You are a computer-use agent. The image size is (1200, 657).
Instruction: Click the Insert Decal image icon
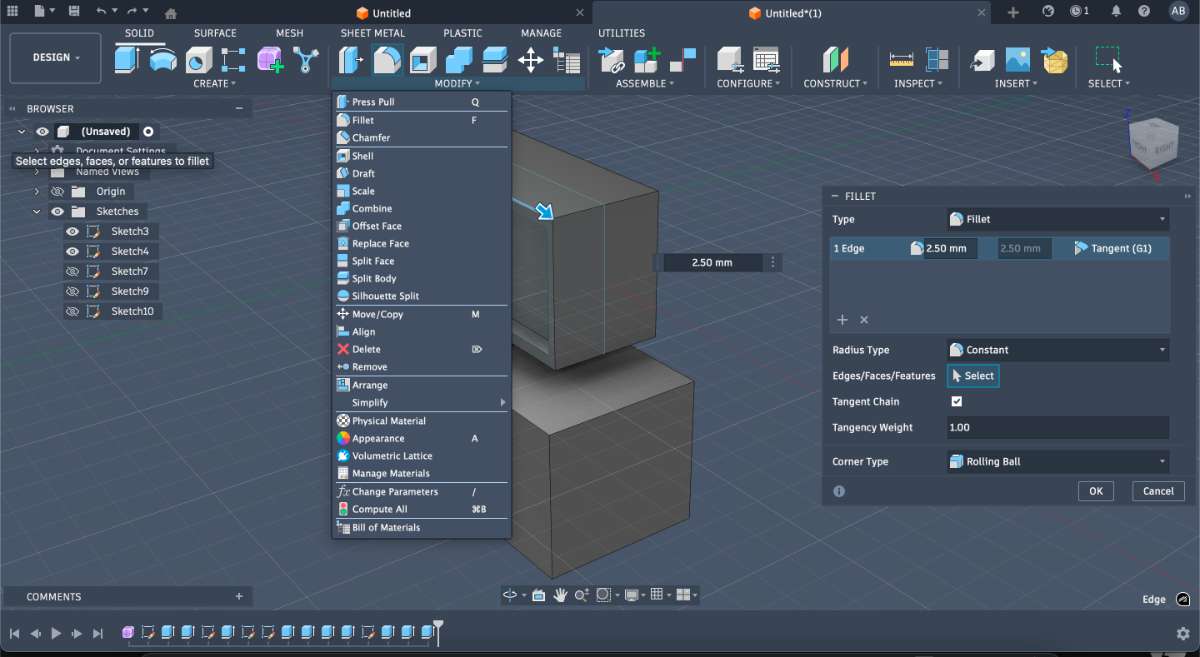click(1017, 60)
